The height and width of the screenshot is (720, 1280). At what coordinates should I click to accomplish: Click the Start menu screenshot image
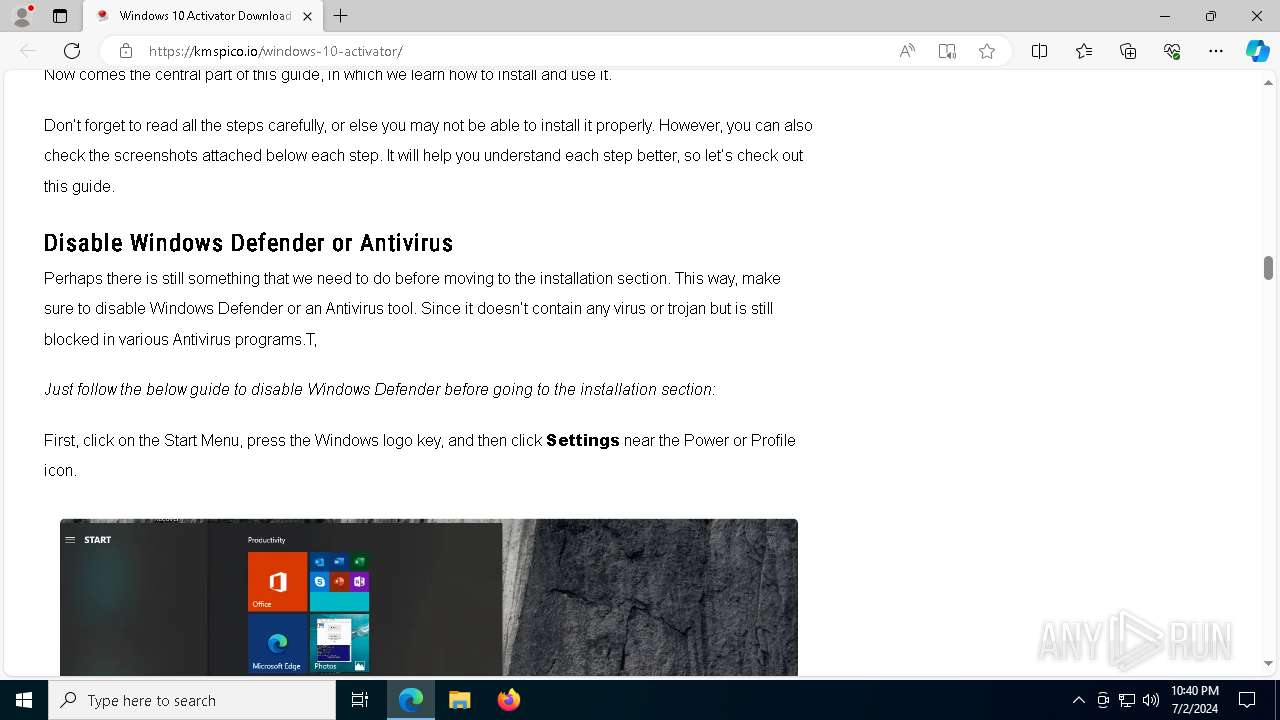click(x=429, y=597)
